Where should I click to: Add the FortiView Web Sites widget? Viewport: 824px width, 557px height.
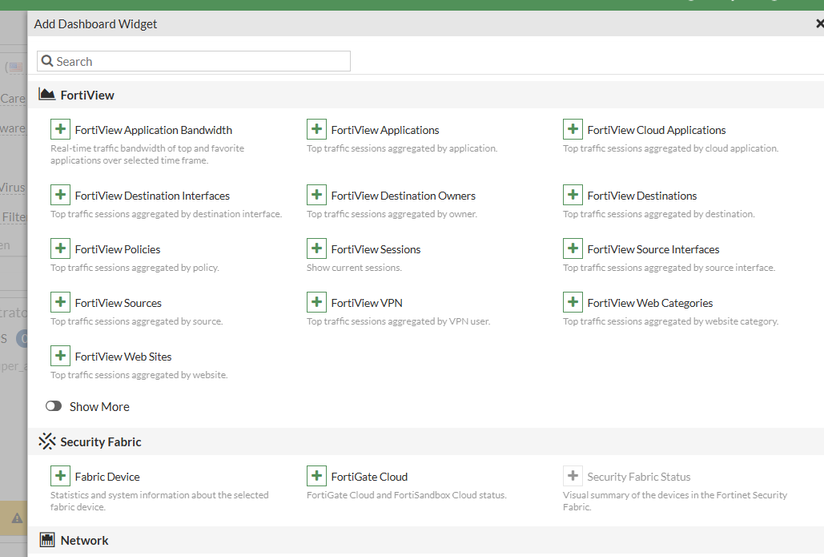pyautogui.click(x=61, y=357)
